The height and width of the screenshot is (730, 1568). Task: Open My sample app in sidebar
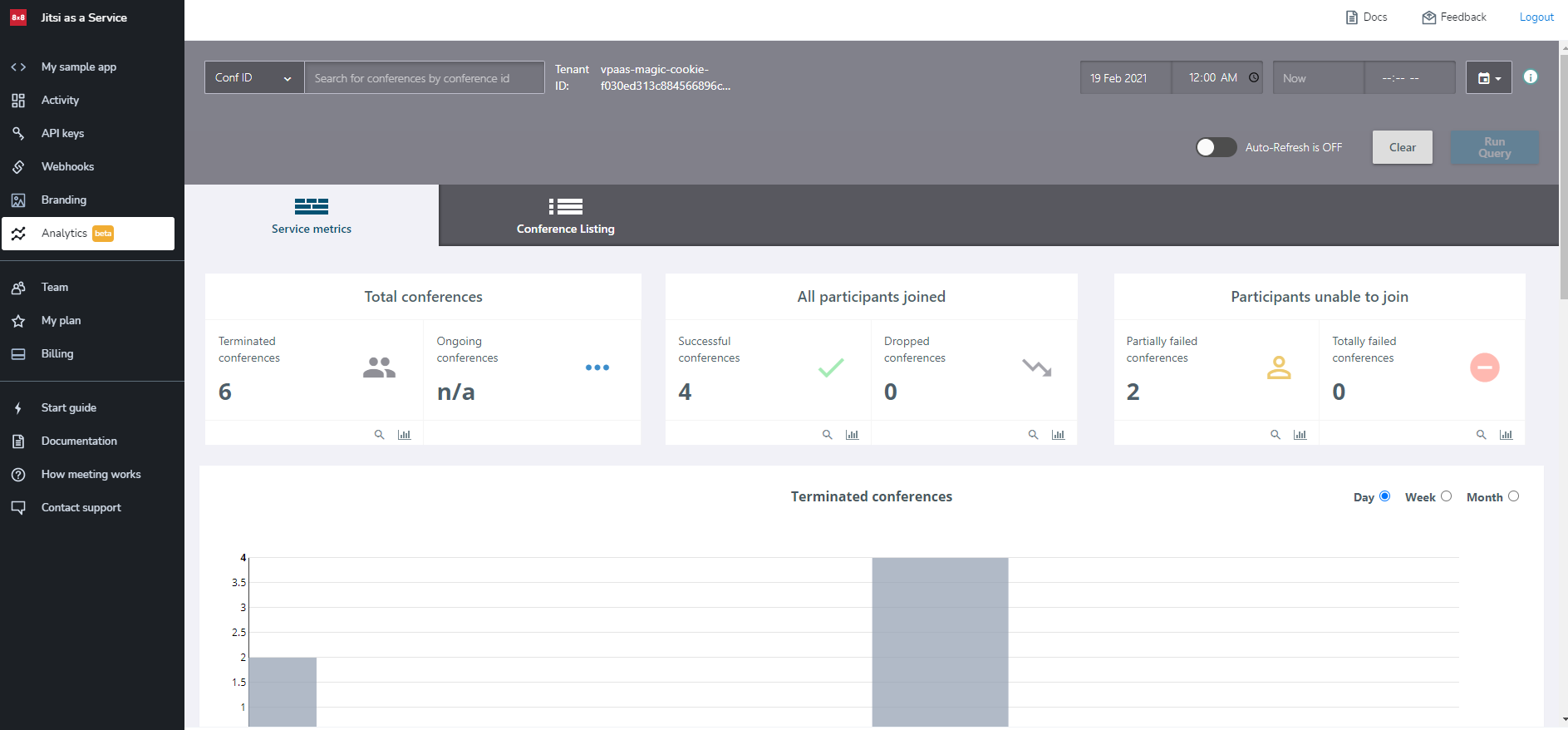point(79,67)
